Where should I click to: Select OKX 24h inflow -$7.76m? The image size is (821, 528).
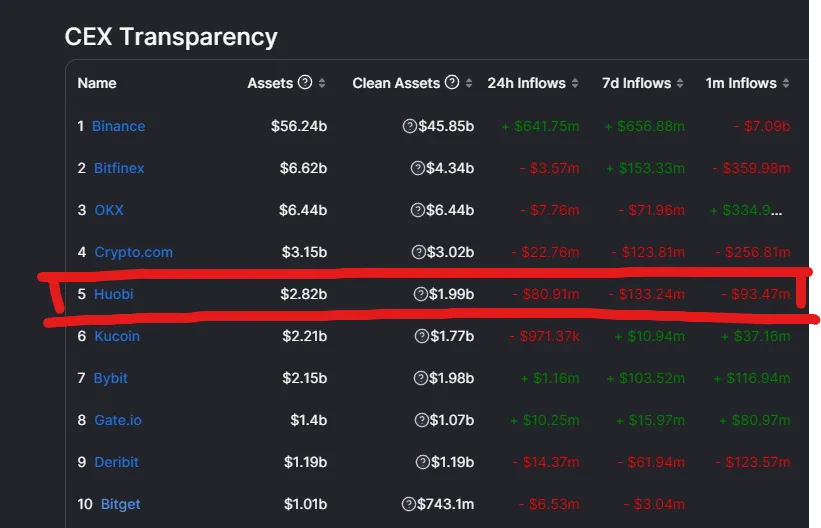[x=550, y=210]
